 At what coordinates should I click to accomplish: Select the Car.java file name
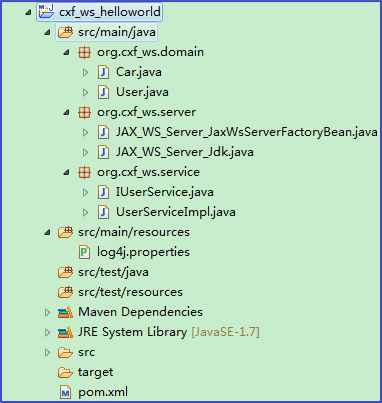[139, 72]
